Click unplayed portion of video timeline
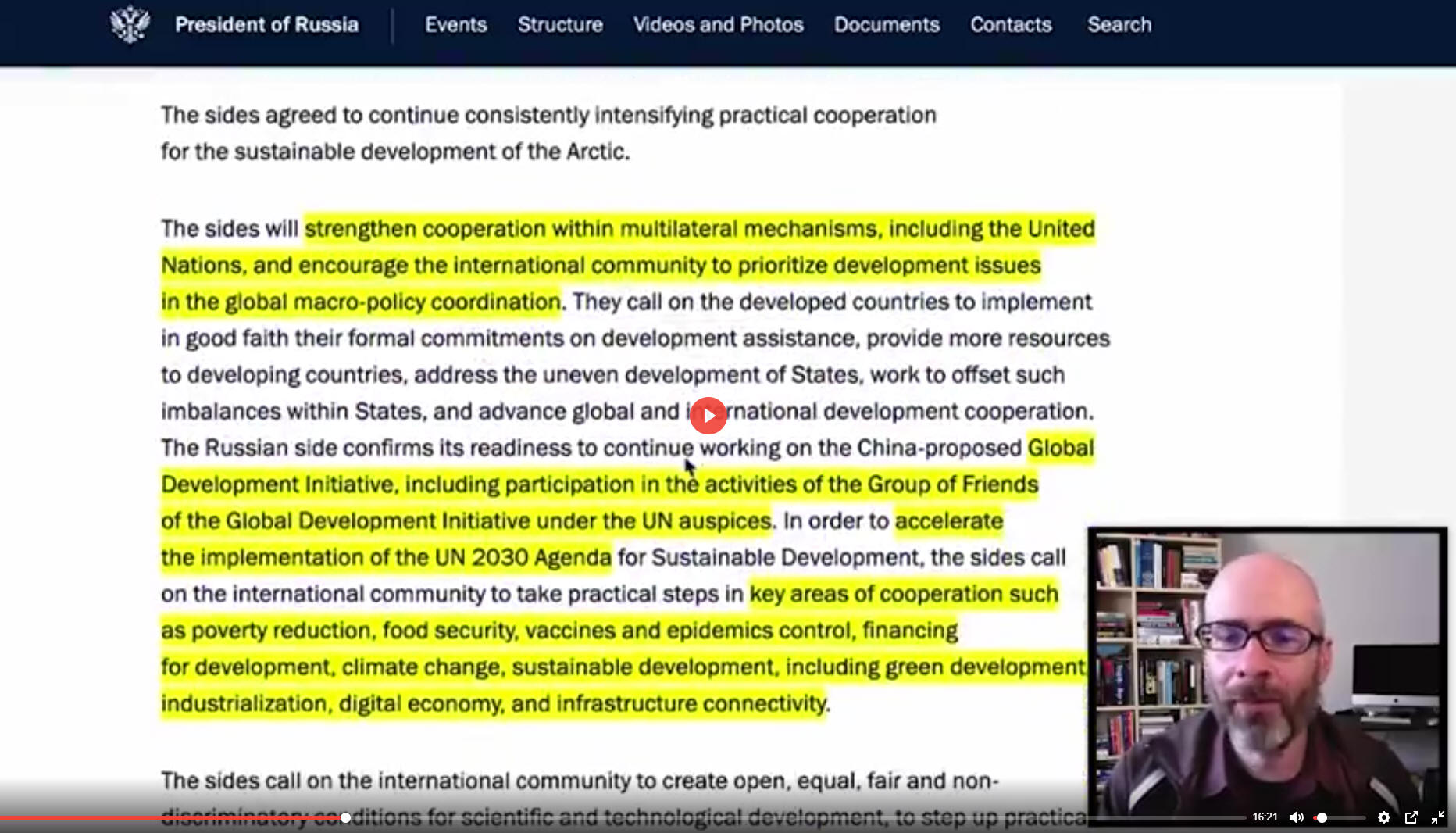 click(x=797, y=817)
